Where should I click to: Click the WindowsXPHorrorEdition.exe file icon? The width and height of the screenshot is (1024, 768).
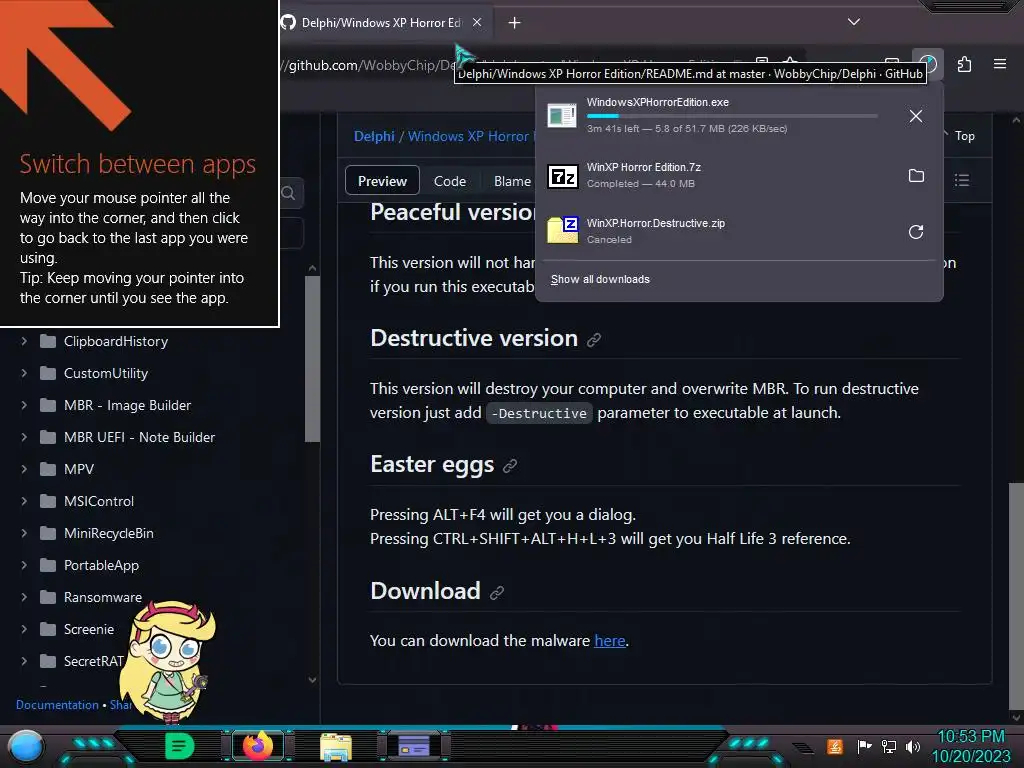pyautogui.click(x=562, y=116)
